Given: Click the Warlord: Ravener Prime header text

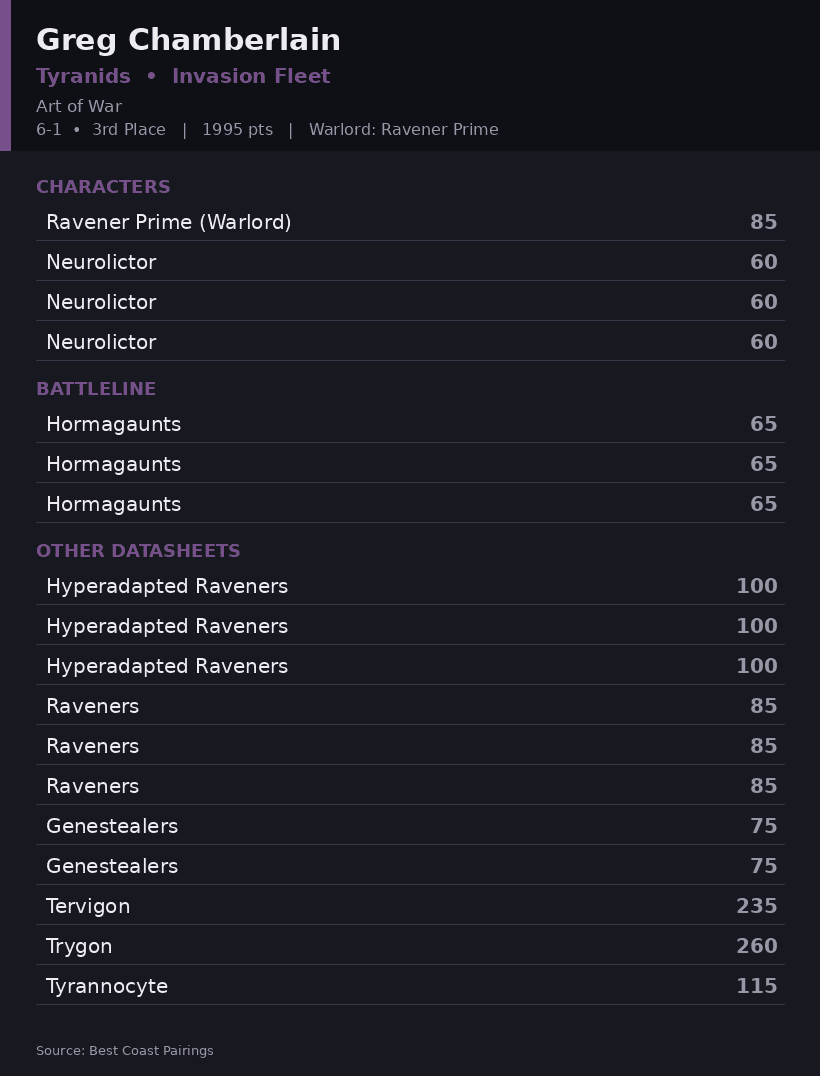Looking at the screenshot, I should point(403,130).
